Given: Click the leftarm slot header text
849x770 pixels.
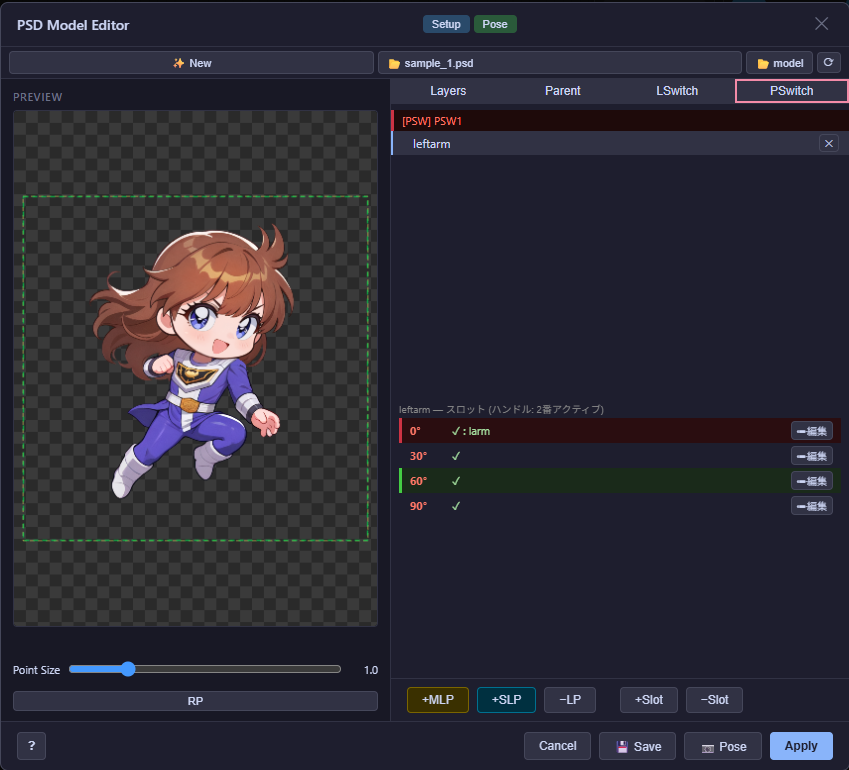Looking at the screenshot, I should 501,409.
